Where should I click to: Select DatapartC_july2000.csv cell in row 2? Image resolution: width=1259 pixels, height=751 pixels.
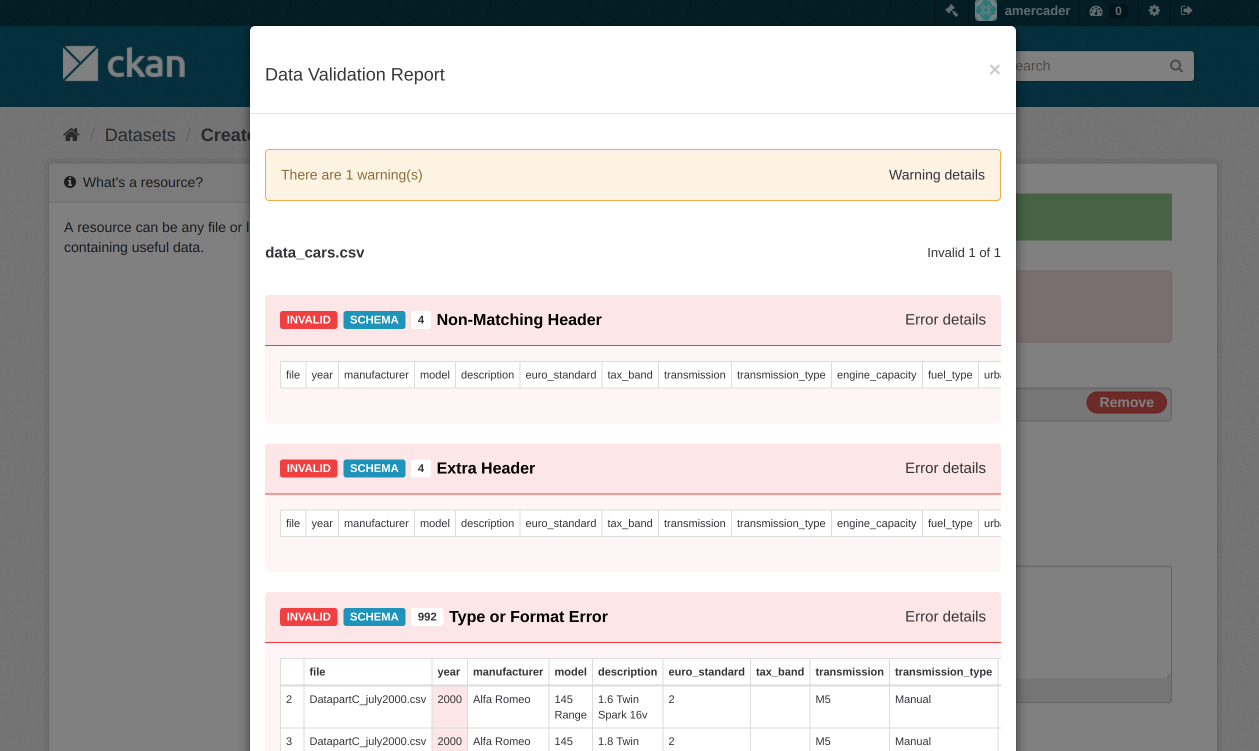click(x=368, y=707)
